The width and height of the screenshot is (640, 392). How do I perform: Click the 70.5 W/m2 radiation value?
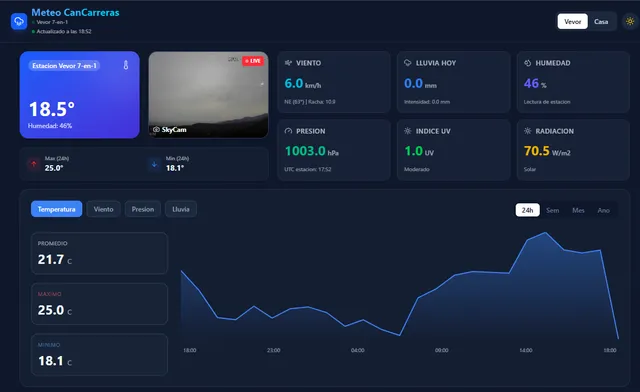tap(547, 151)
